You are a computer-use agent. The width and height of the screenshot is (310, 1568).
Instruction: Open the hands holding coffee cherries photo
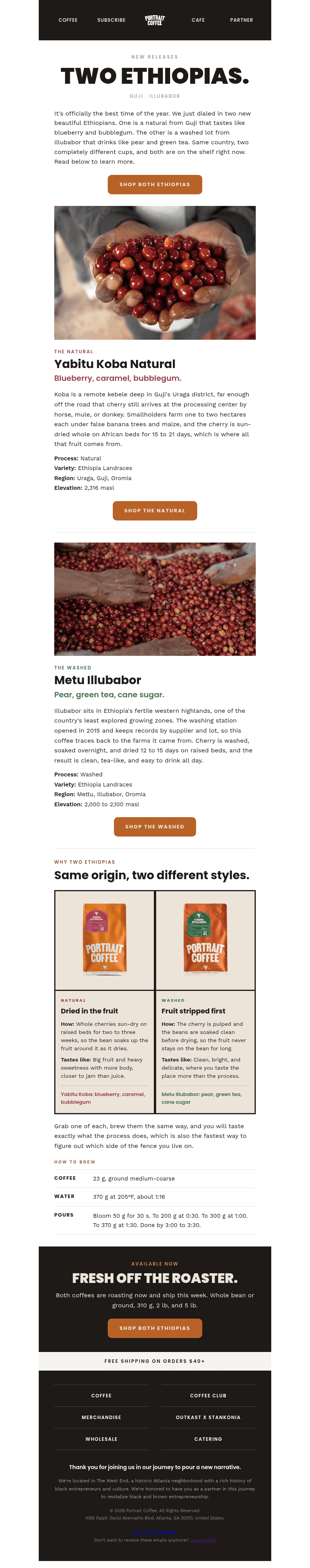(155, 273)
